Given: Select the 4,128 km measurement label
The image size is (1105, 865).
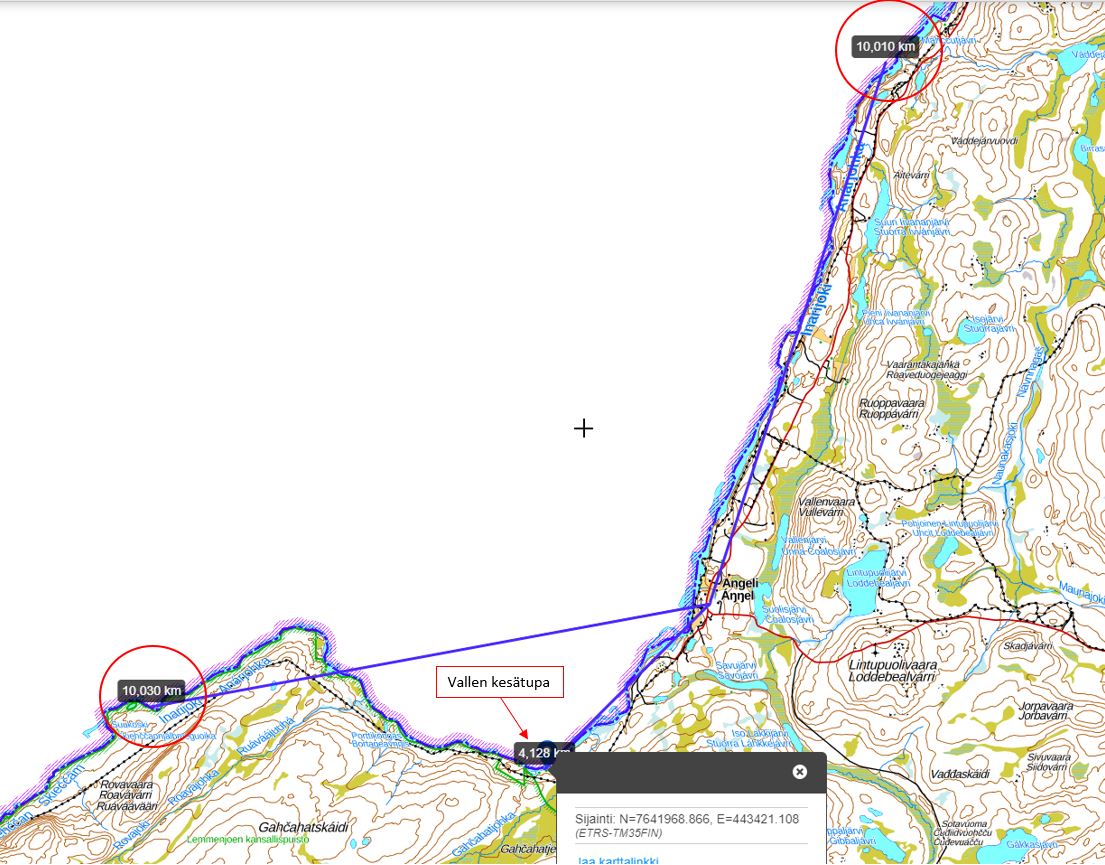Looking at the screenshot, I should [x=543, y=753].
